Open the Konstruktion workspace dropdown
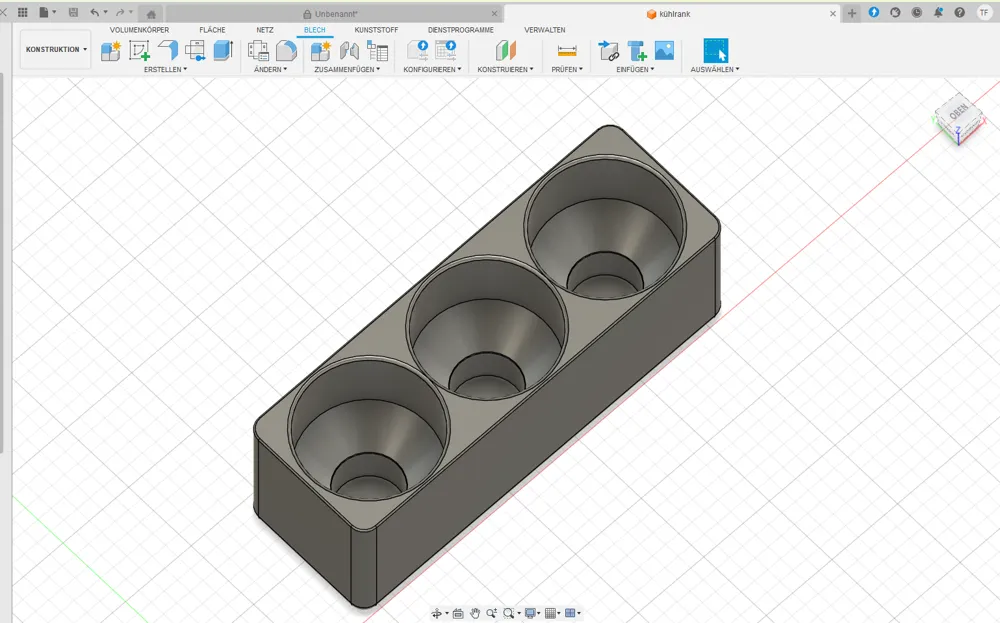The height and width of the screenshot is (623, 1000). 55,49
